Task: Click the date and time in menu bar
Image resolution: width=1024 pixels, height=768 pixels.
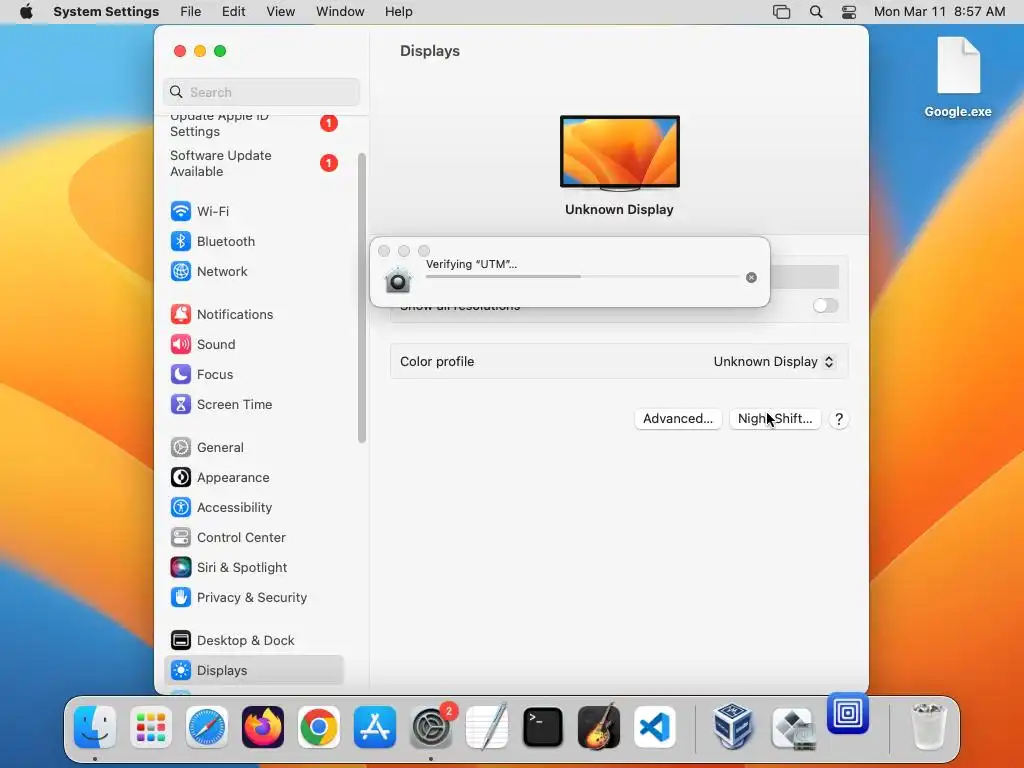Action: coord(939,12)
